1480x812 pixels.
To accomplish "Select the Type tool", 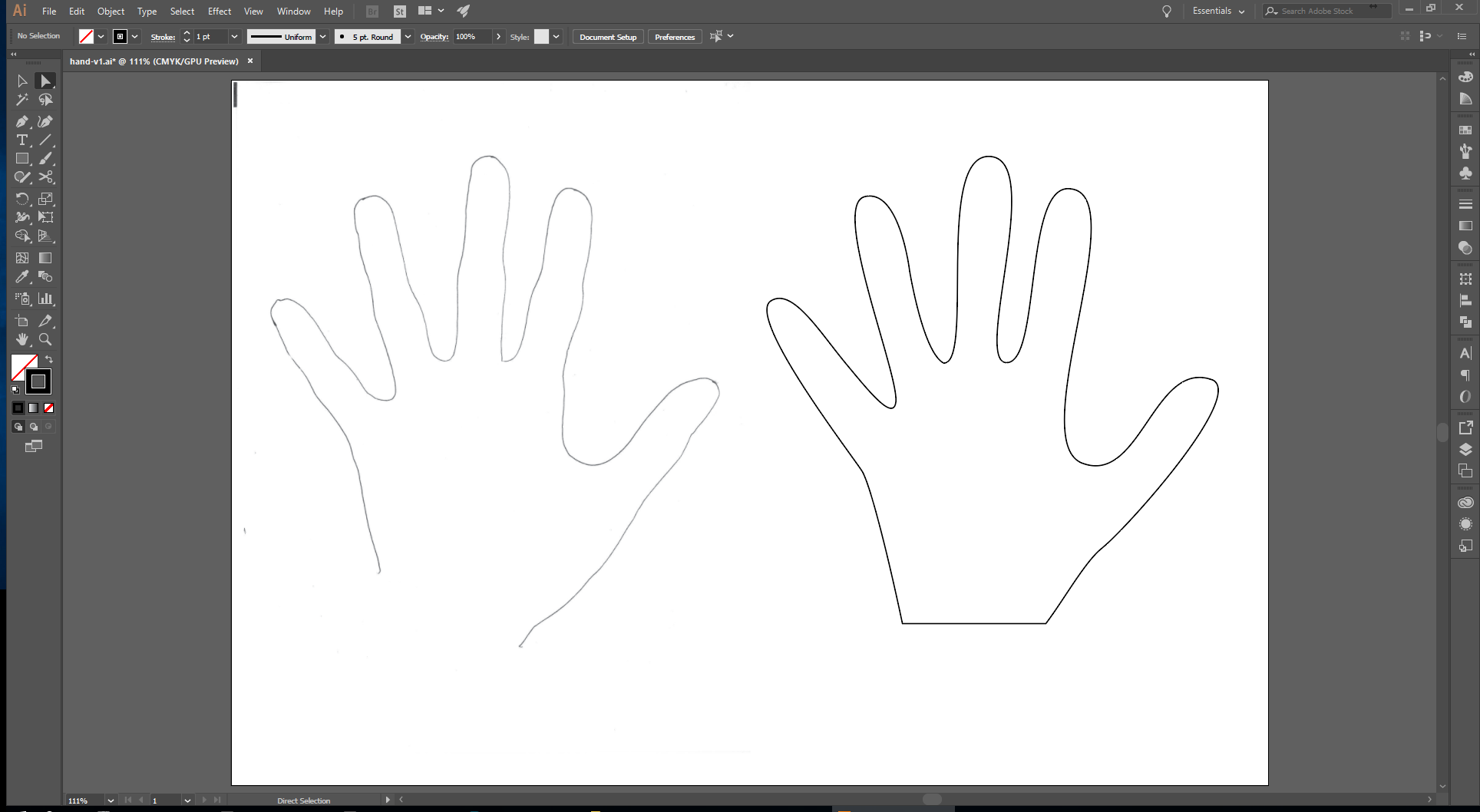I will (x=22, y=140).
